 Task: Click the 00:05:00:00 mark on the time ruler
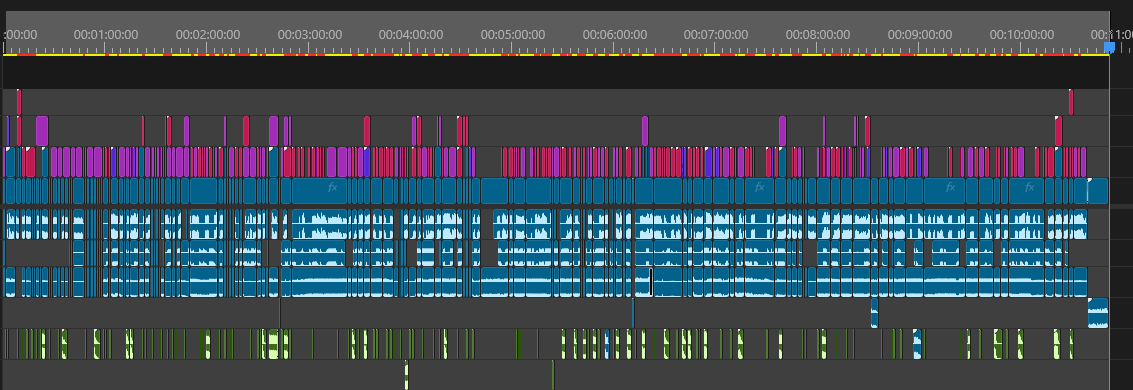tap(512, 34)
